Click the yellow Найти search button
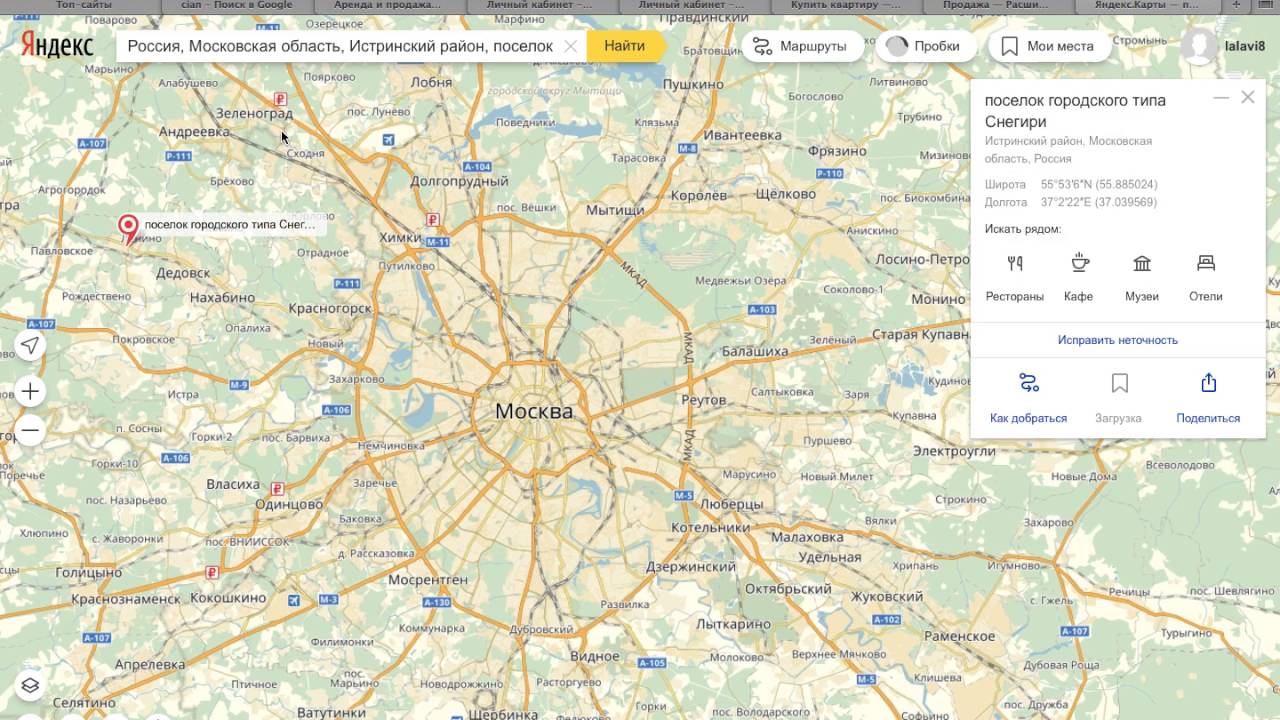Screen dimensions: 1280x720 pos(624,46)
